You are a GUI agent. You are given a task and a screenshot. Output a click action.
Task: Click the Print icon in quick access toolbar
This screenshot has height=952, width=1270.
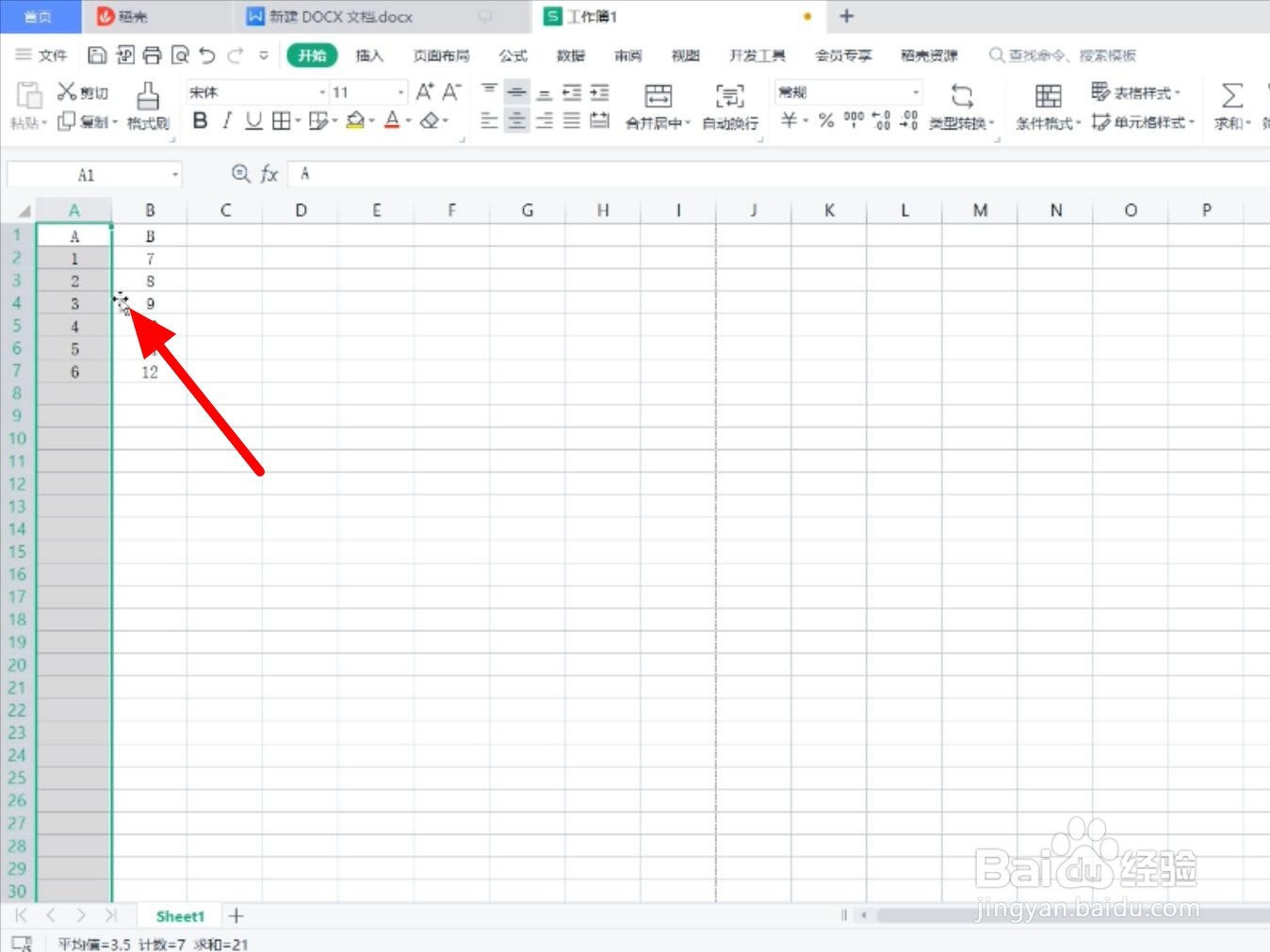[153, 56]
